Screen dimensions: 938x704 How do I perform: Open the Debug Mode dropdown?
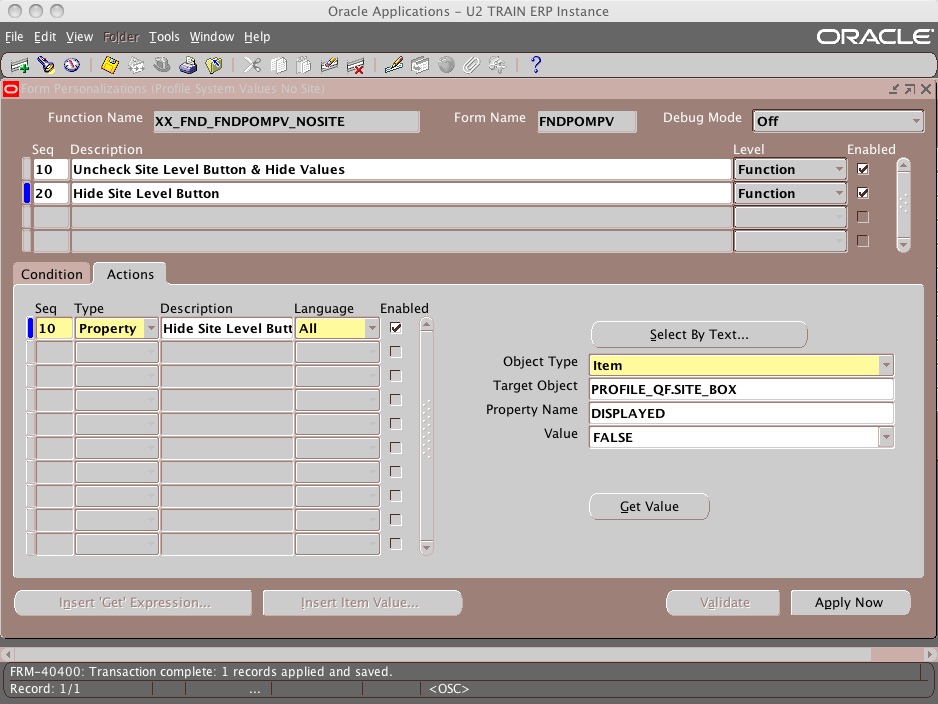click(x=915, y=121)
